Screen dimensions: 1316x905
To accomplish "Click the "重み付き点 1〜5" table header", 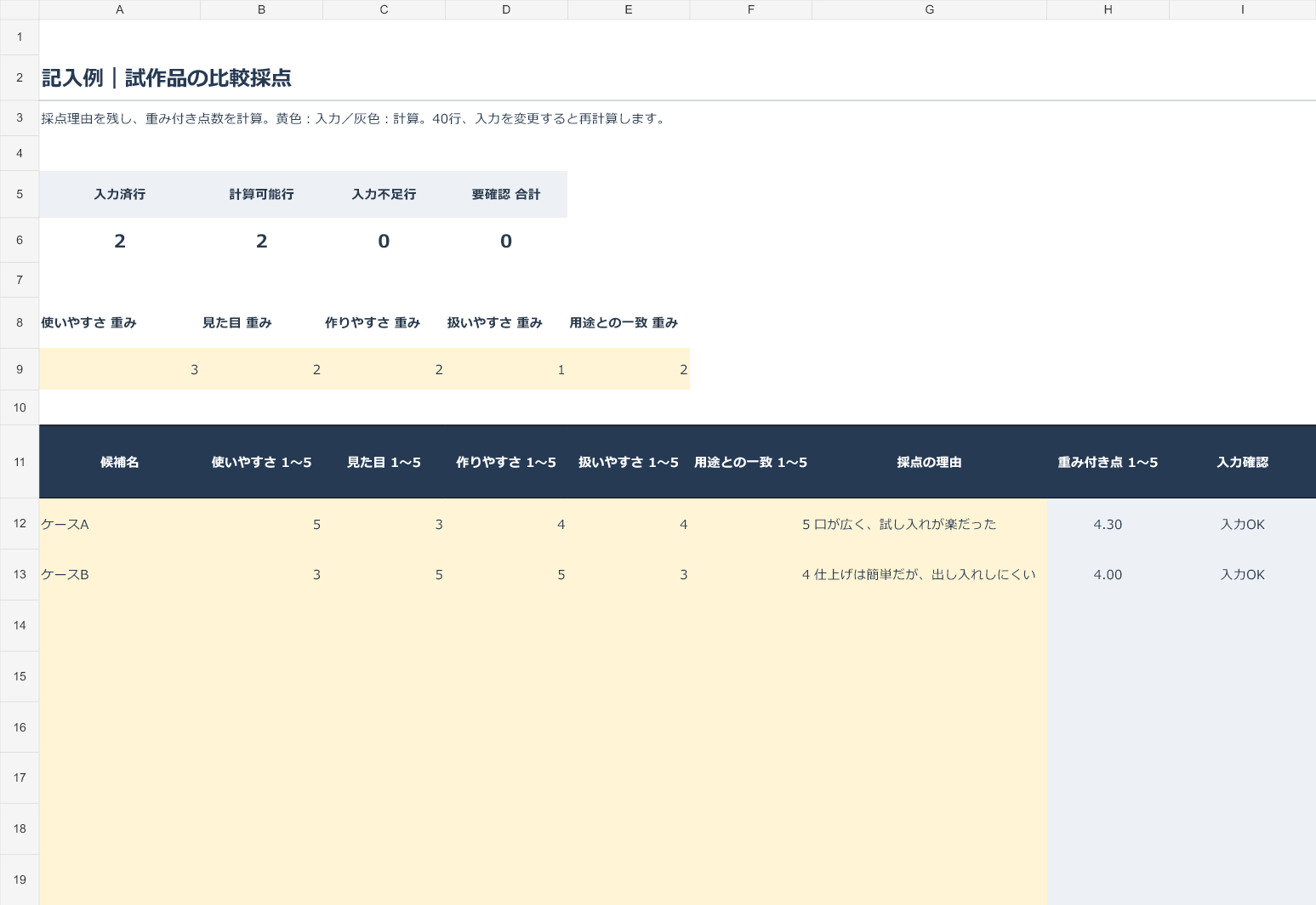I will (1108, 462).
